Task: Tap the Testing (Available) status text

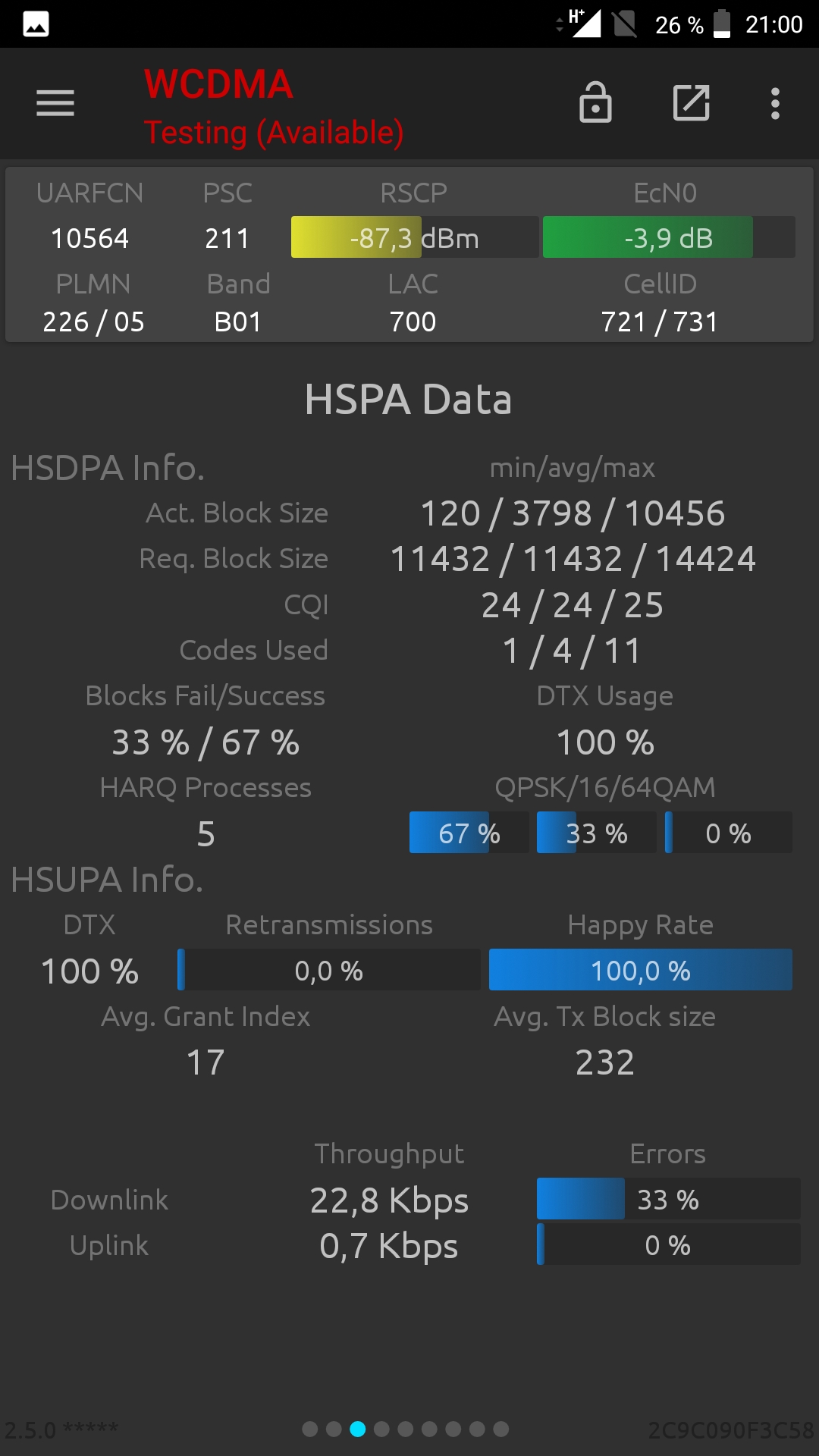Action: pyautogui.click(x=274, y=133)
